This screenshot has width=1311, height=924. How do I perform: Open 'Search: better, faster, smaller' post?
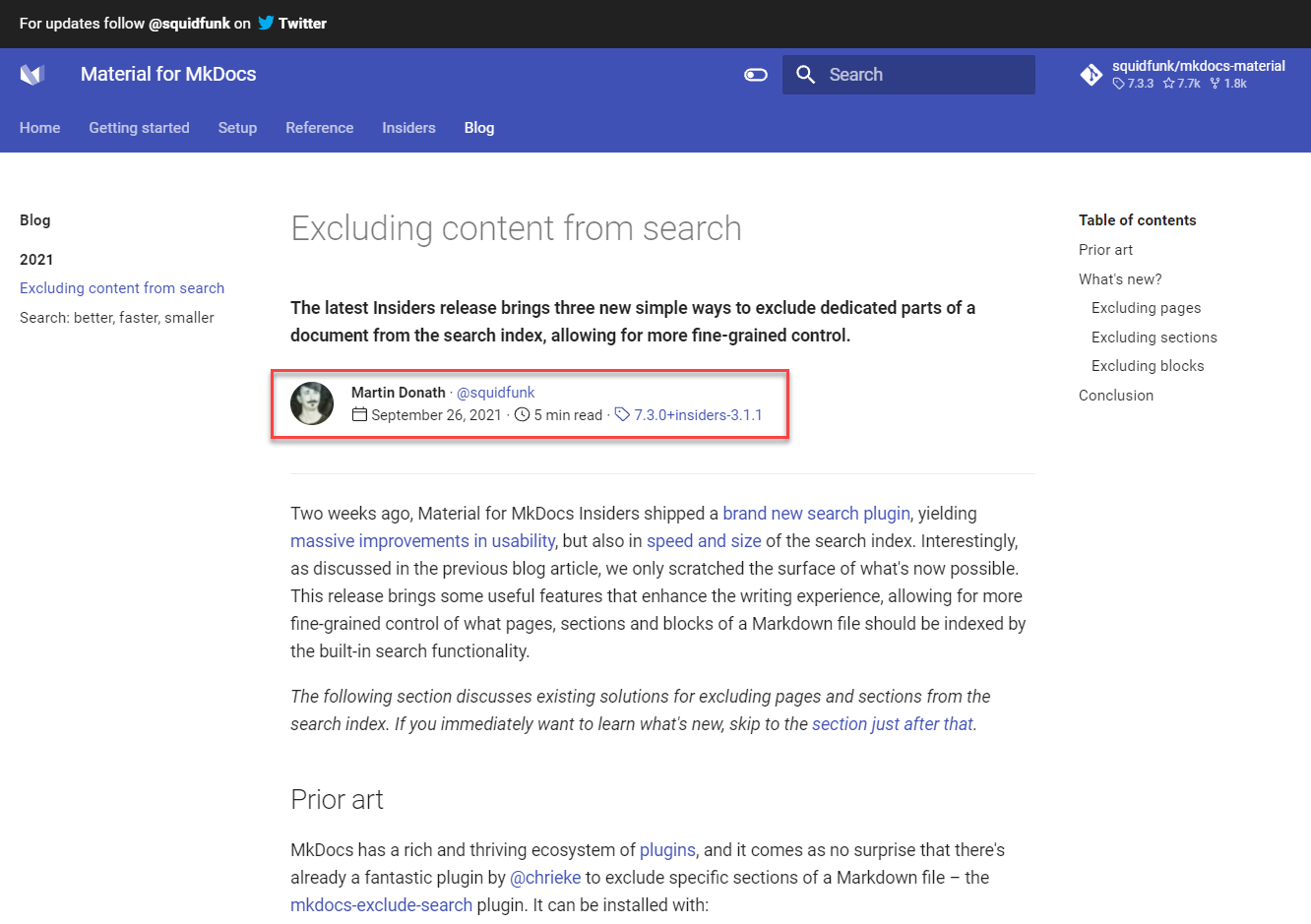pyautogui.click(x=117, y=318)
